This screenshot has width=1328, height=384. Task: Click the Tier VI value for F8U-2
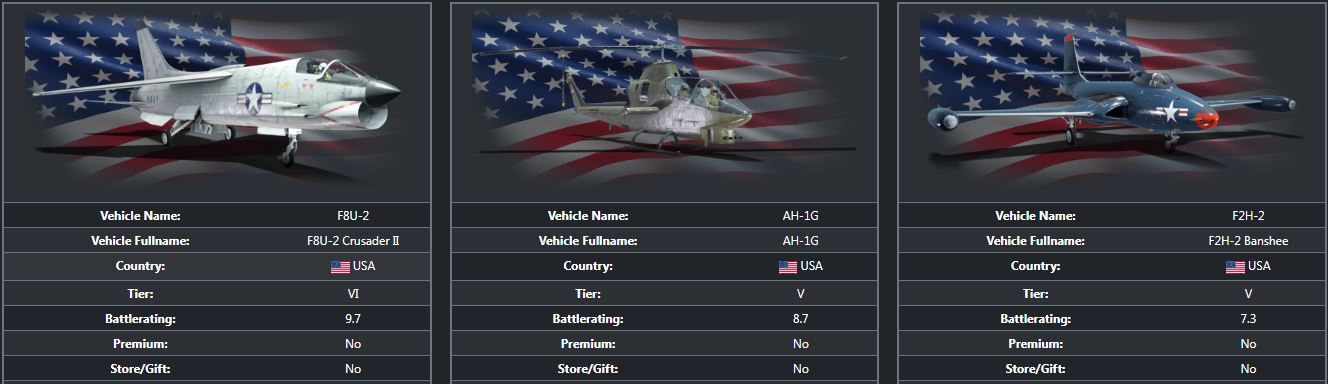tap(353, 293)
